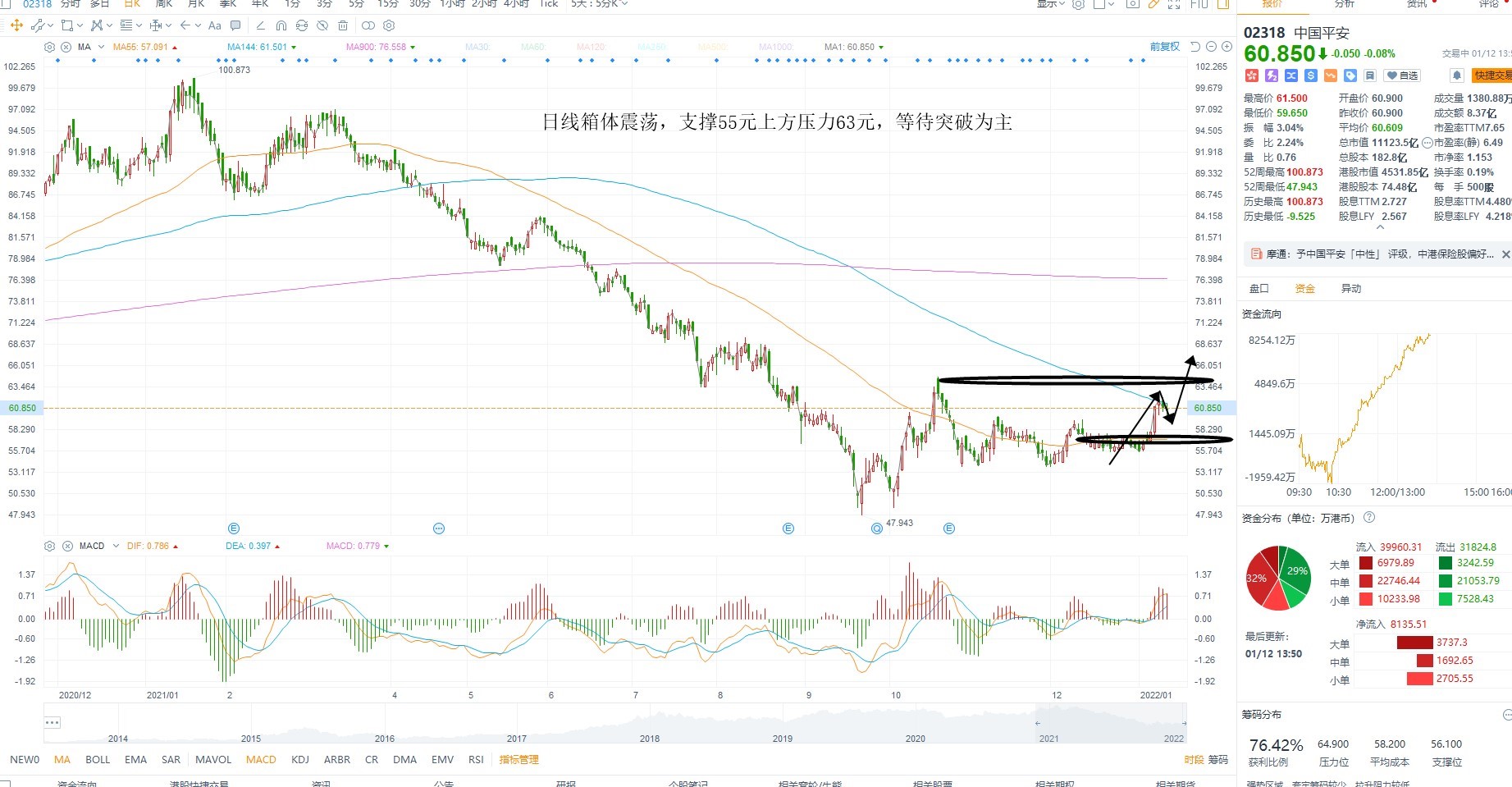
Task: Enable the KDJ indicator
Action: 300,760
